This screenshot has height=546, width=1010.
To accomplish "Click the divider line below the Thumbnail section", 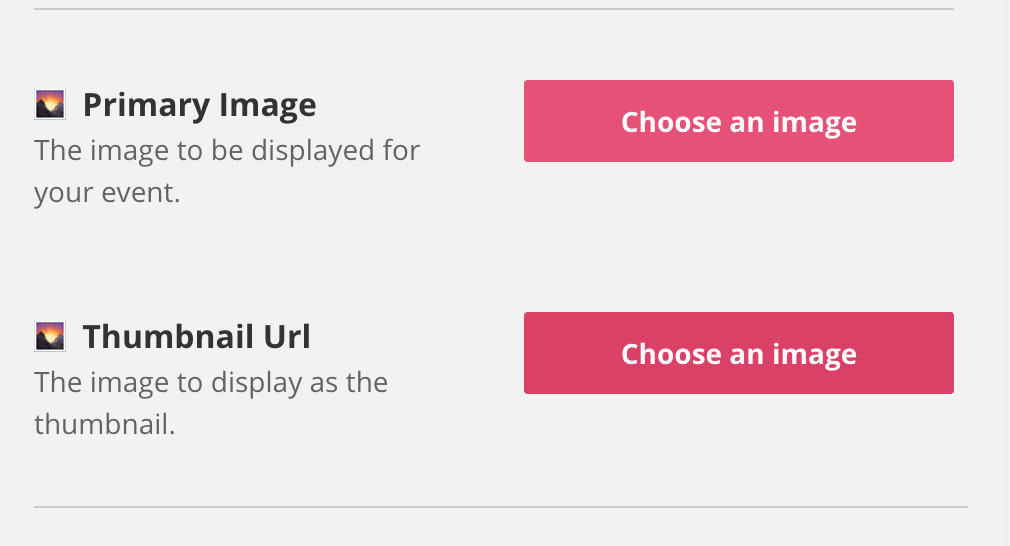I will coord(500,507).
